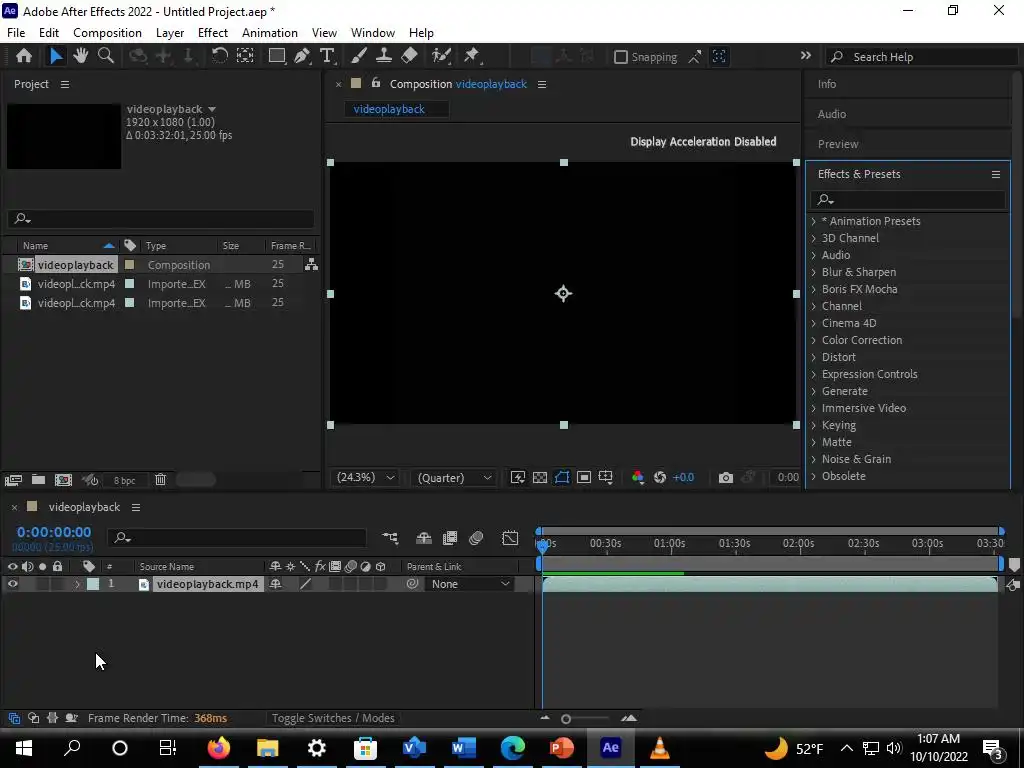Toggle the Transparency Grid in viewer

click(540, 478)
